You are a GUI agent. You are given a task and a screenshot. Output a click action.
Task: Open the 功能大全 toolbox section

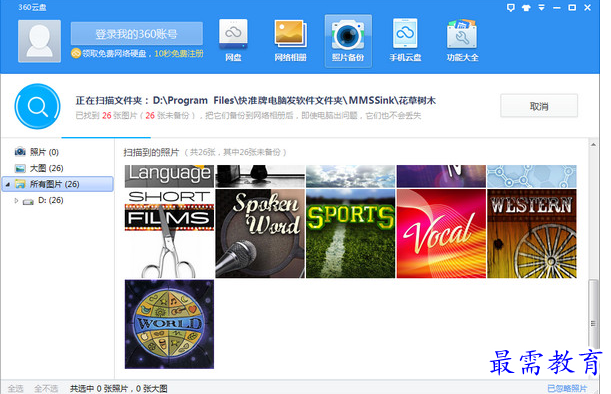(x=462, y=41)
